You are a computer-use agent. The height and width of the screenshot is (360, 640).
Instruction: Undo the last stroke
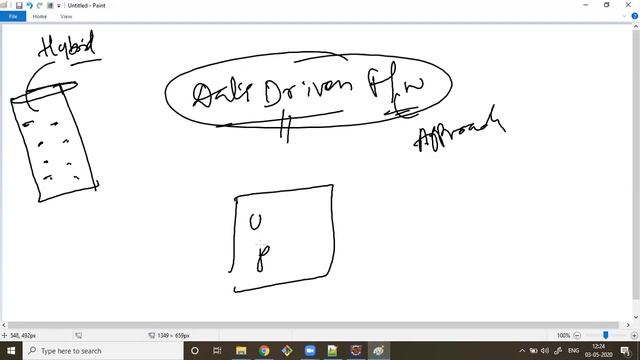tap(29, 5)
